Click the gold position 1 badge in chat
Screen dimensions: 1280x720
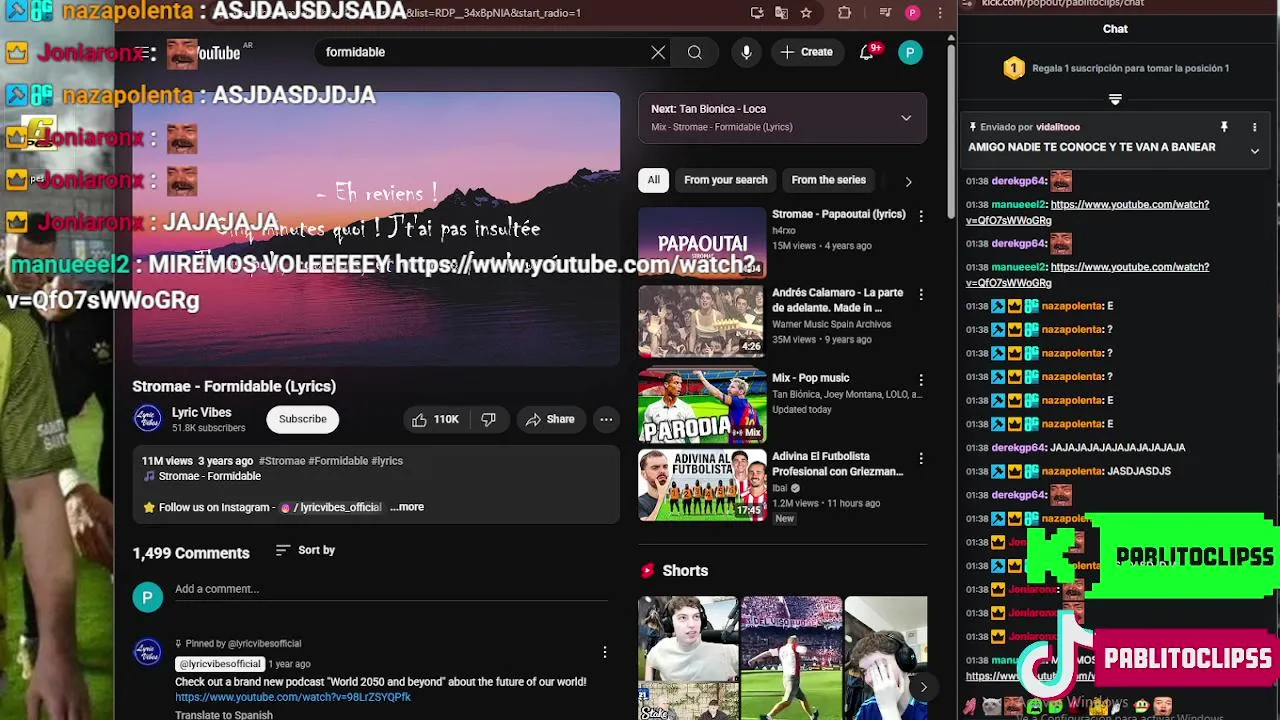[x=1014, y=68]
